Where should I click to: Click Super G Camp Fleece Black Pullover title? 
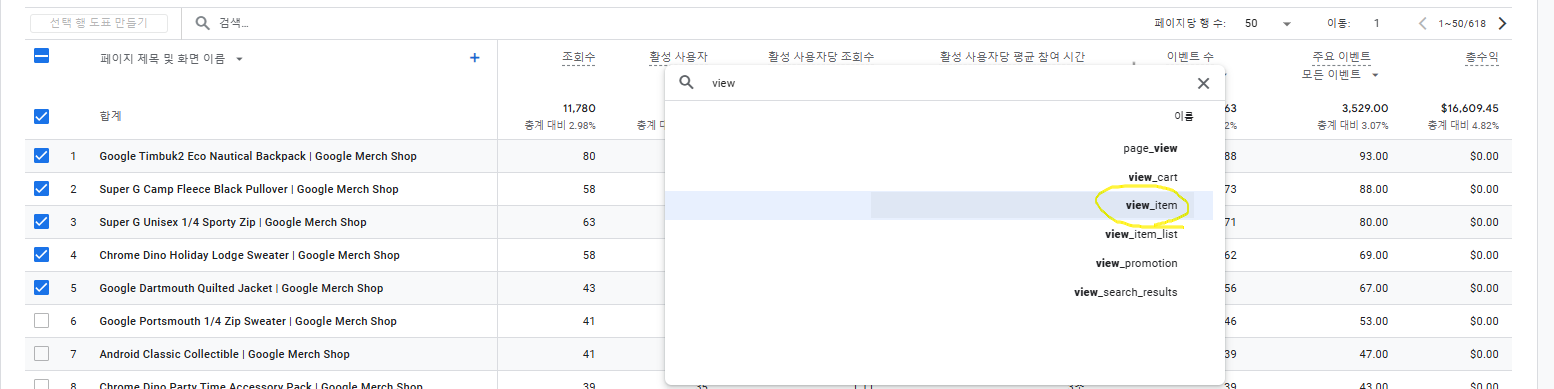click(x=249, y=189)
